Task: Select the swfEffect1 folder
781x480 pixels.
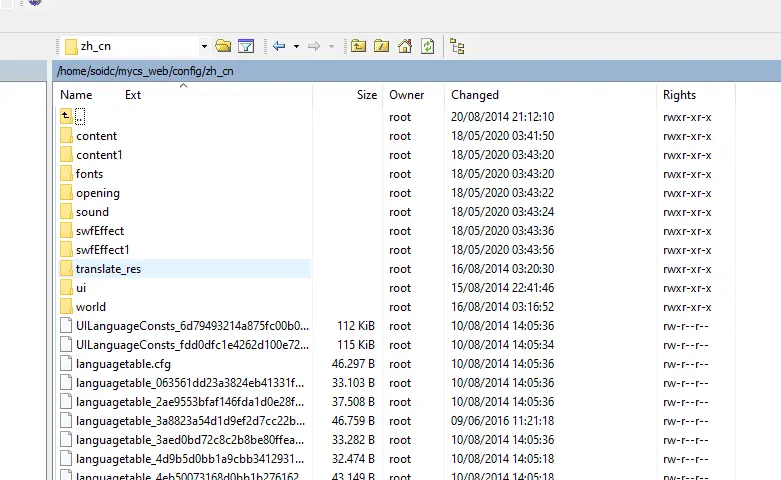Action: point(103,249)
